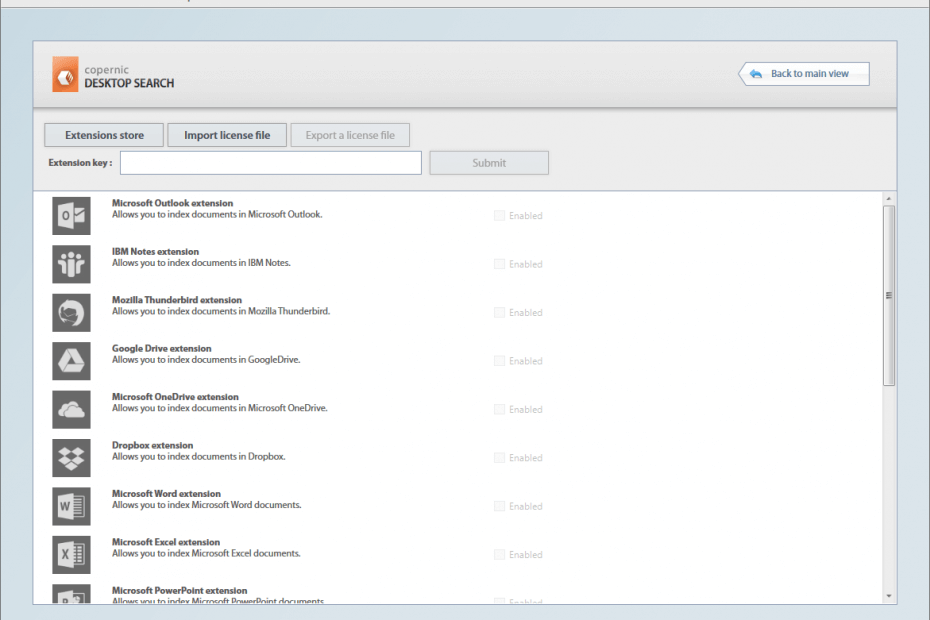Screen dimensions: 930x620
Task: Click the IBM Notes extension icon
Action: (71, 264)
